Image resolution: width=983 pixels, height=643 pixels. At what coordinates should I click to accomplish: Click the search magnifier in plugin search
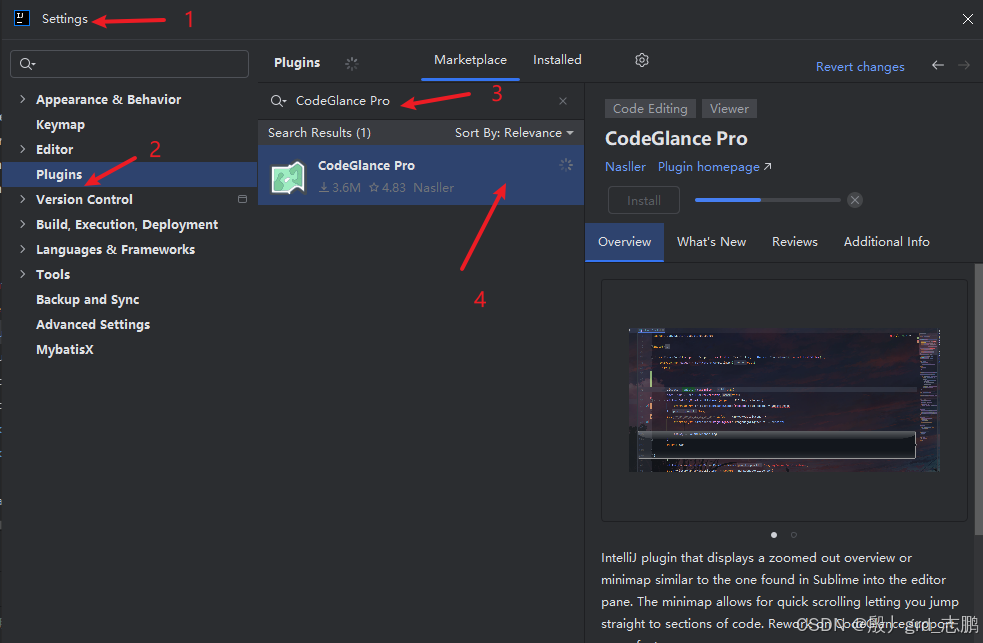coord(278,101)
